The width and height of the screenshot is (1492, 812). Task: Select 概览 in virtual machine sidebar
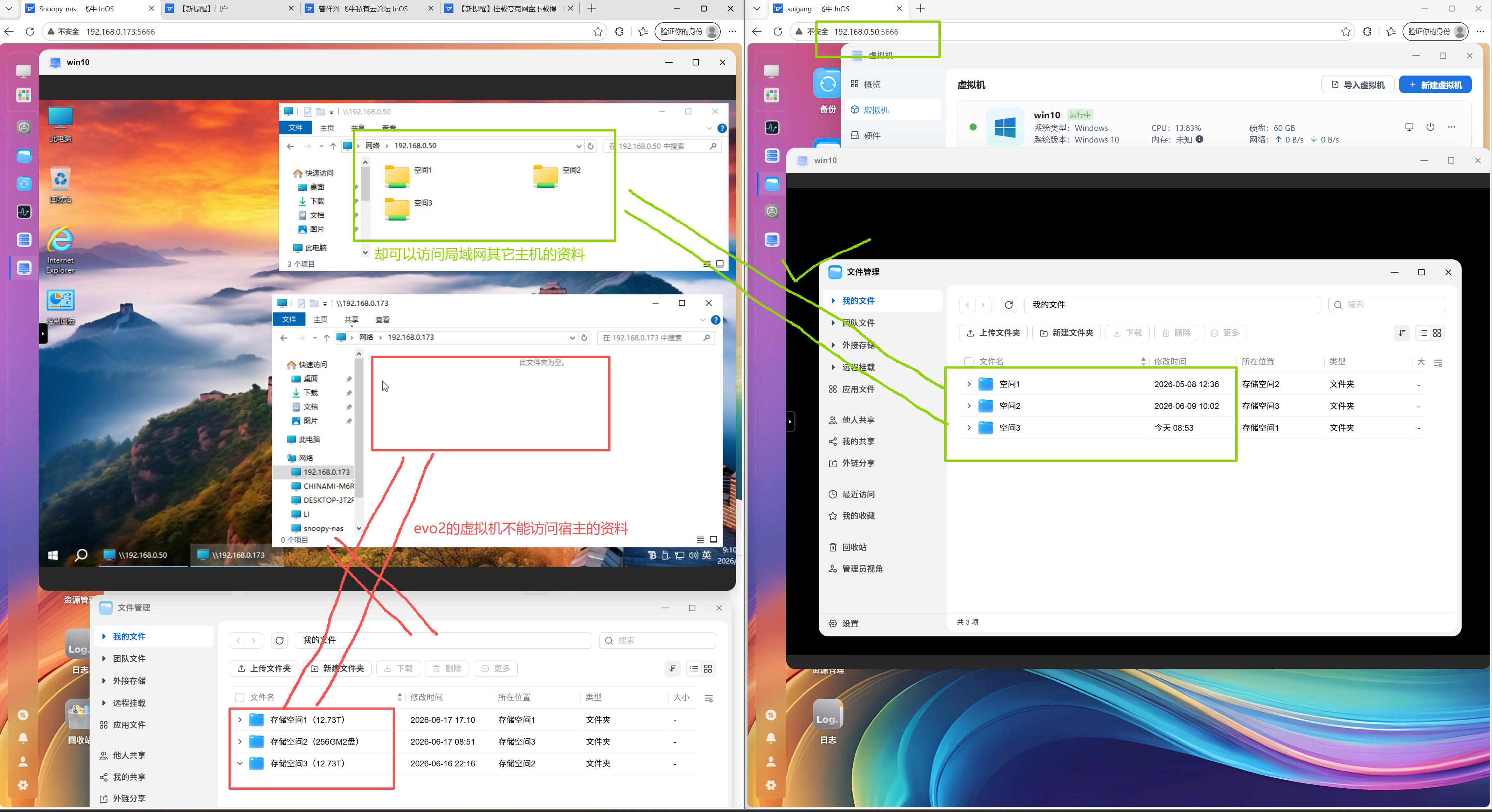(x=892, y=85)
